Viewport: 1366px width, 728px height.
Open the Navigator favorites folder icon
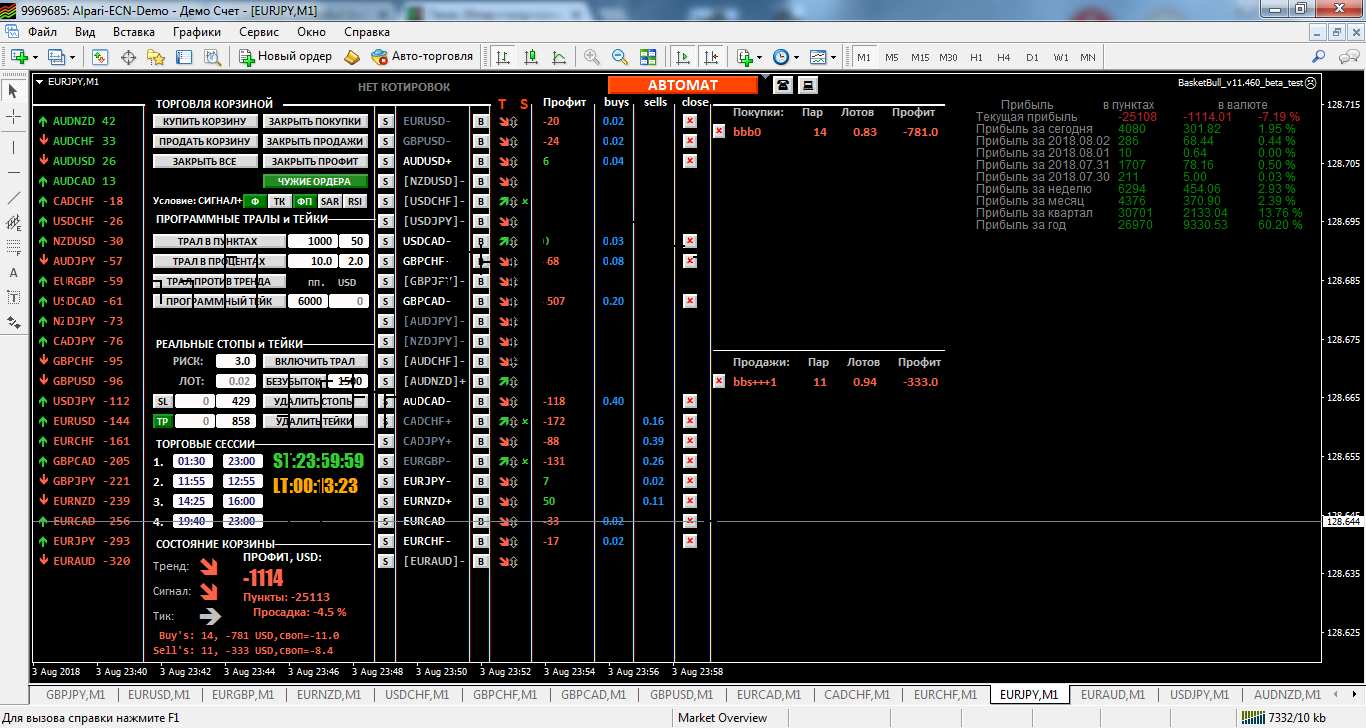point(156,57)
